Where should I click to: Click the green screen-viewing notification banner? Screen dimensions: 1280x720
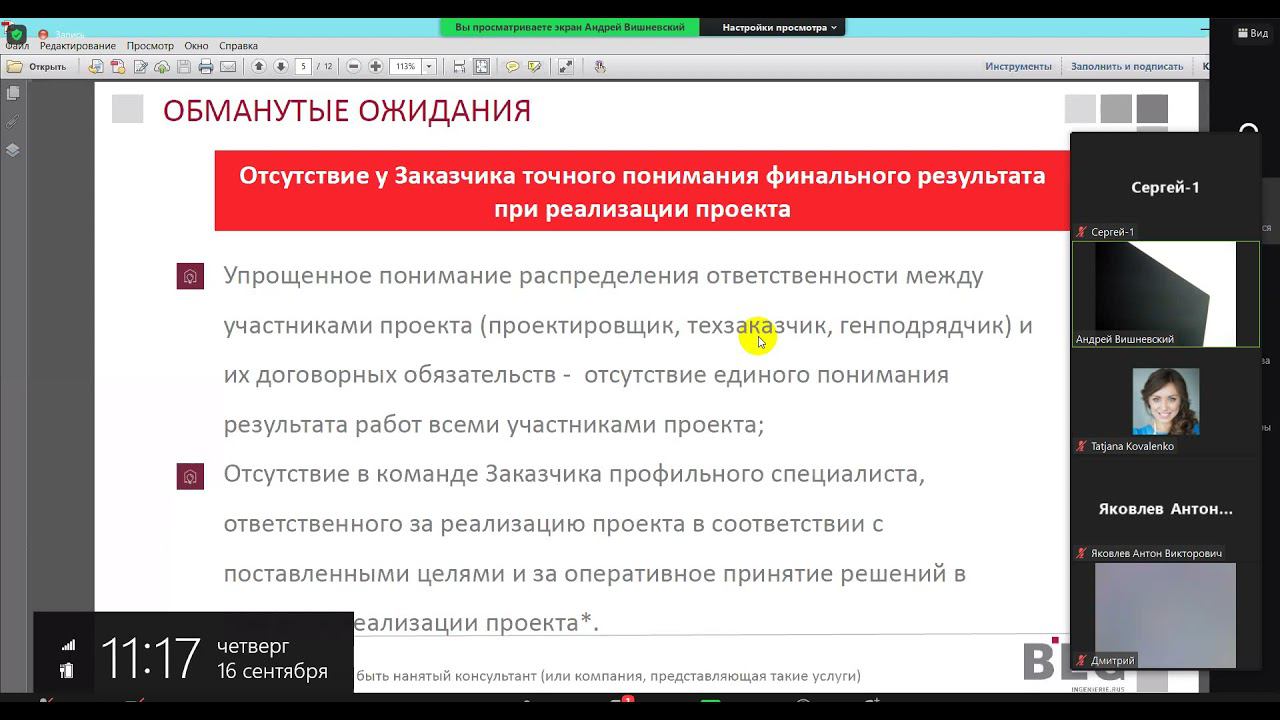(570, 28)
